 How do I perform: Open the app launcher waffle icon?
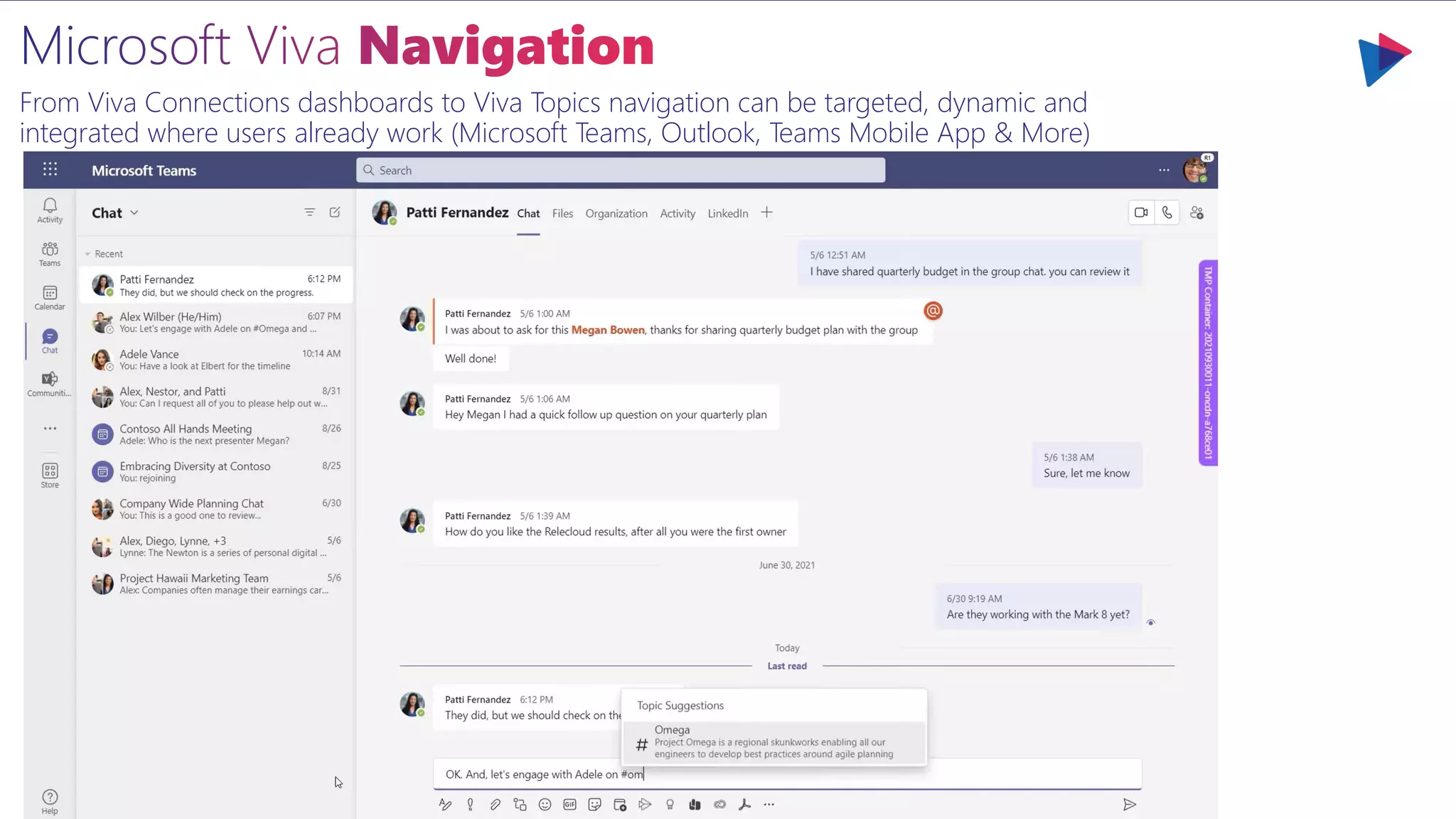point(50,169)
